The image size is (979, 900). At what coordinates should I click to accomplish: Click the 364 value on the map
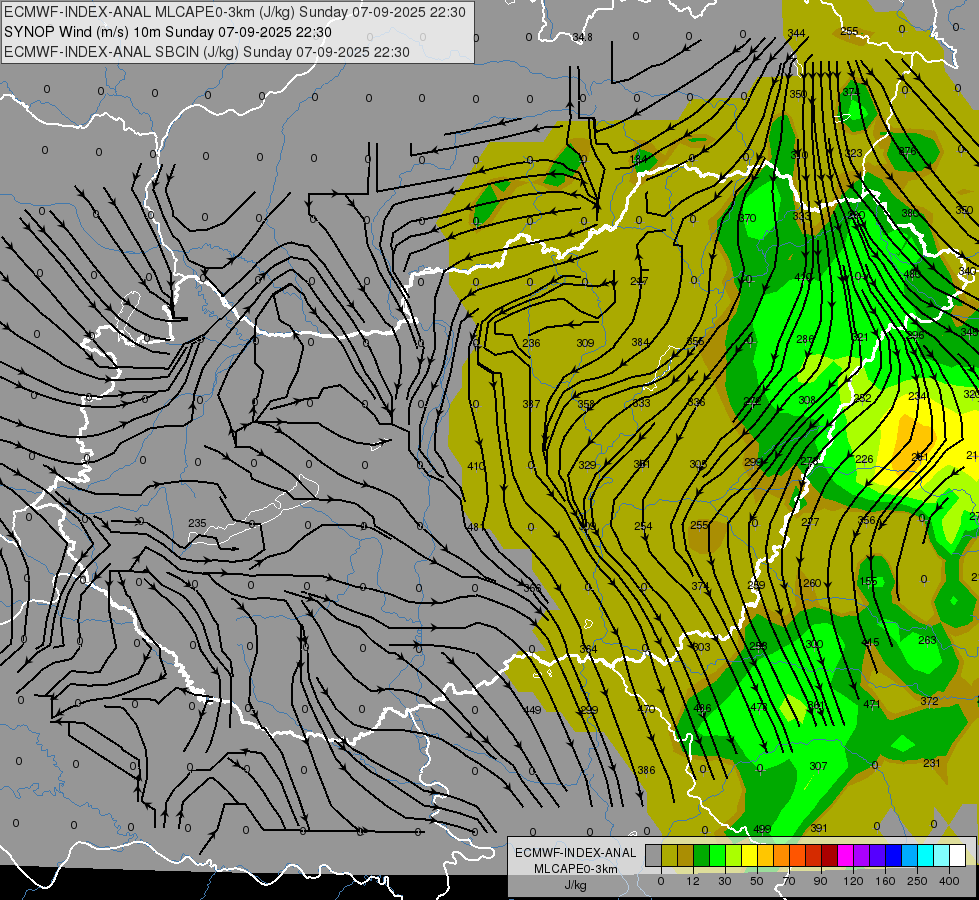[588, 650]
